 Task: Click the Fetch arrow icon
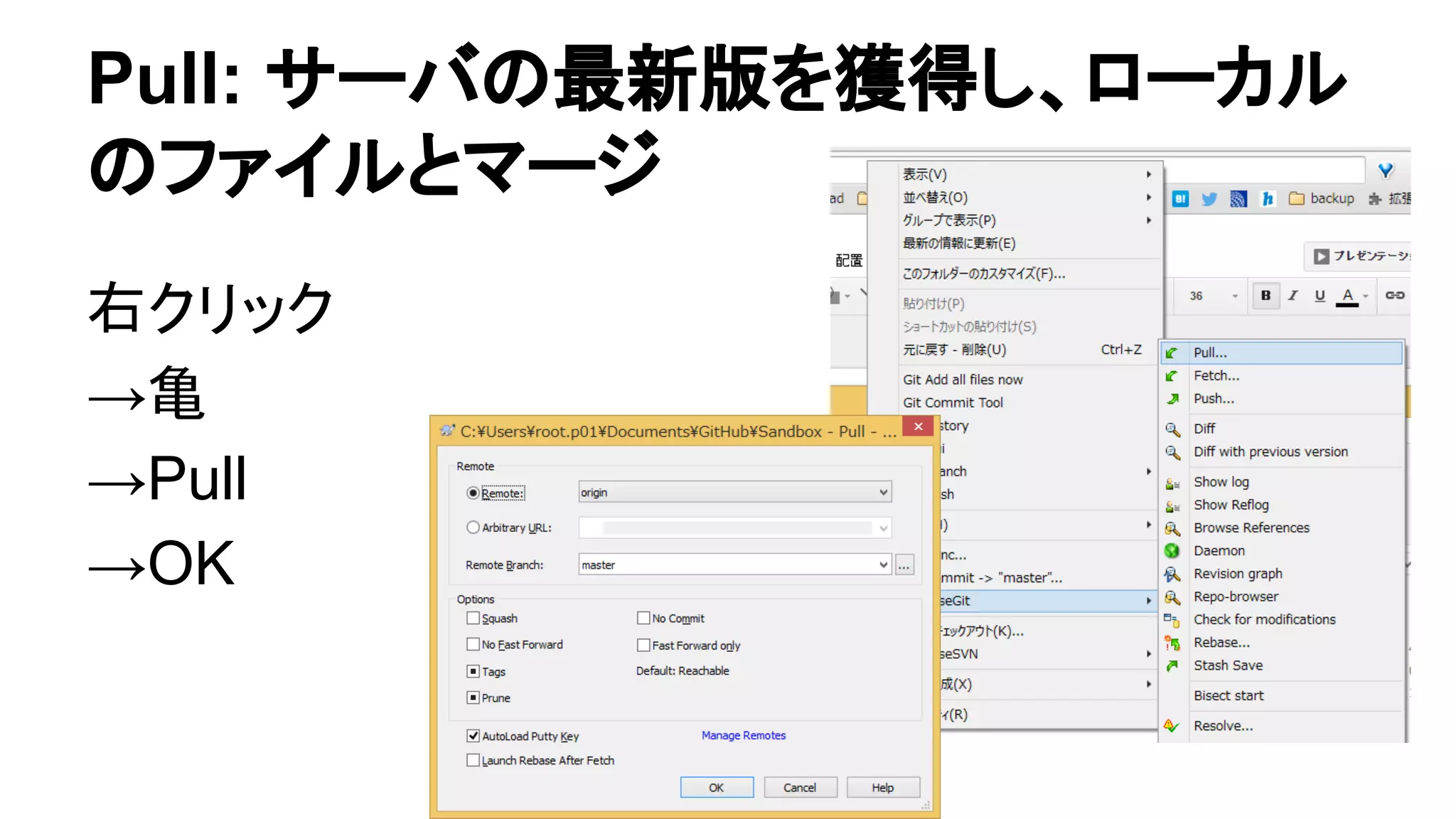point(1172,376)
